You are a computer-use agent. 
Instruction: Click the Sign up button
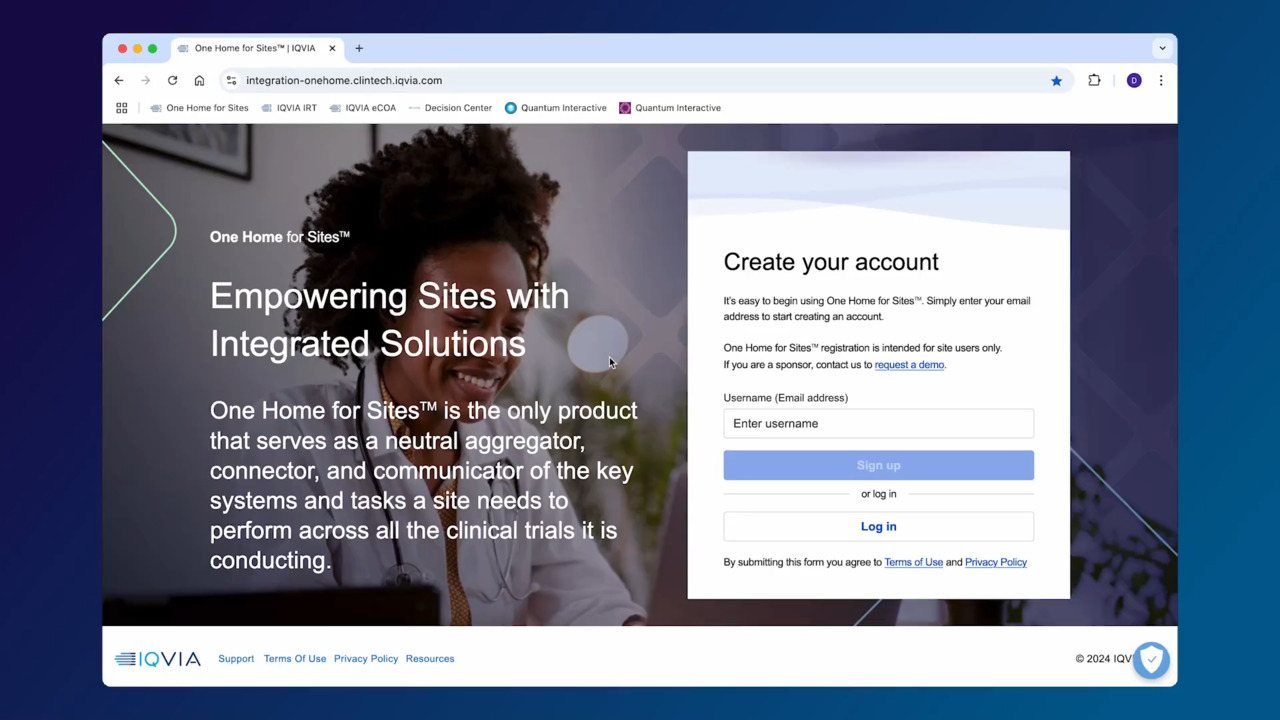[x=878, y=465]
